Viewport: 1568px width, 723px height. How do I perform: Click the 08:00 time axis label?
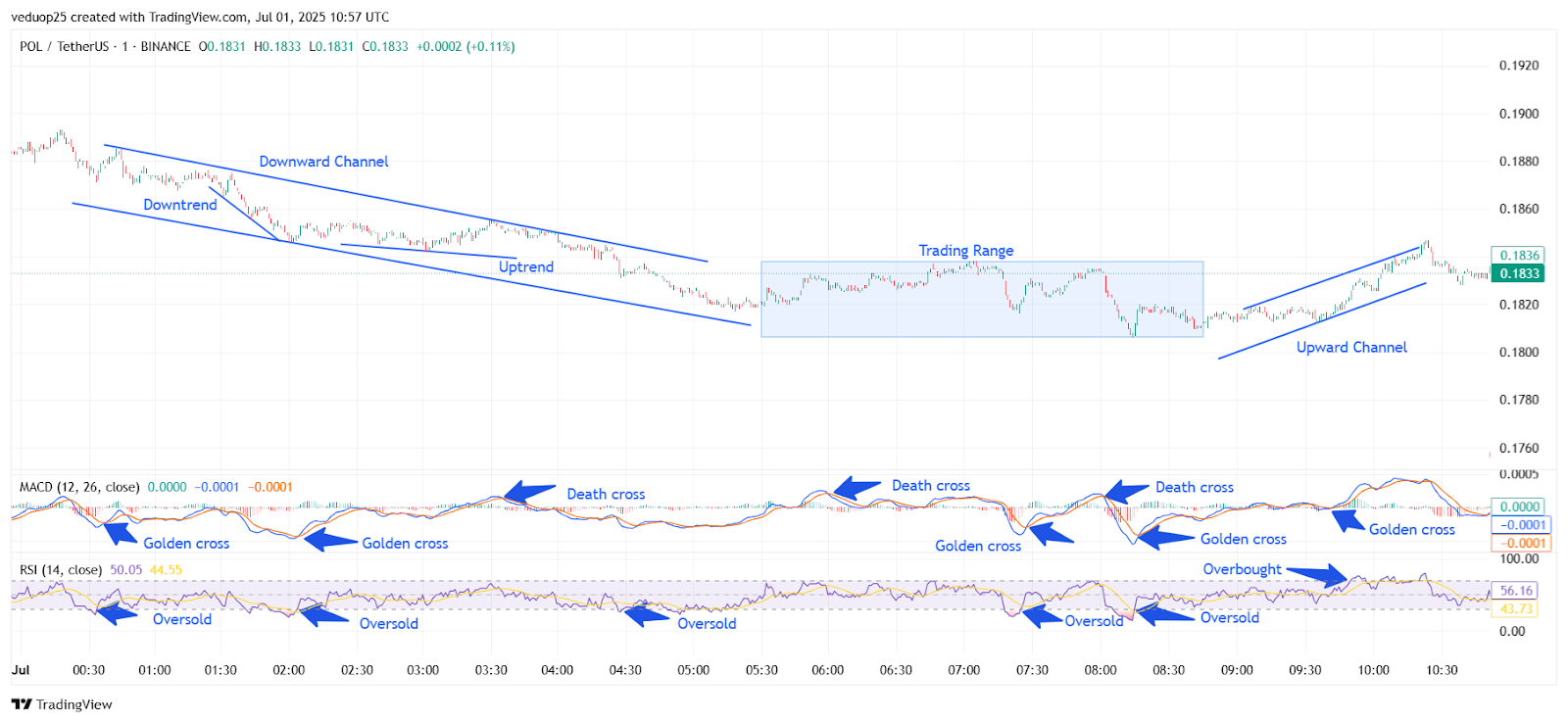[1101, 670]
